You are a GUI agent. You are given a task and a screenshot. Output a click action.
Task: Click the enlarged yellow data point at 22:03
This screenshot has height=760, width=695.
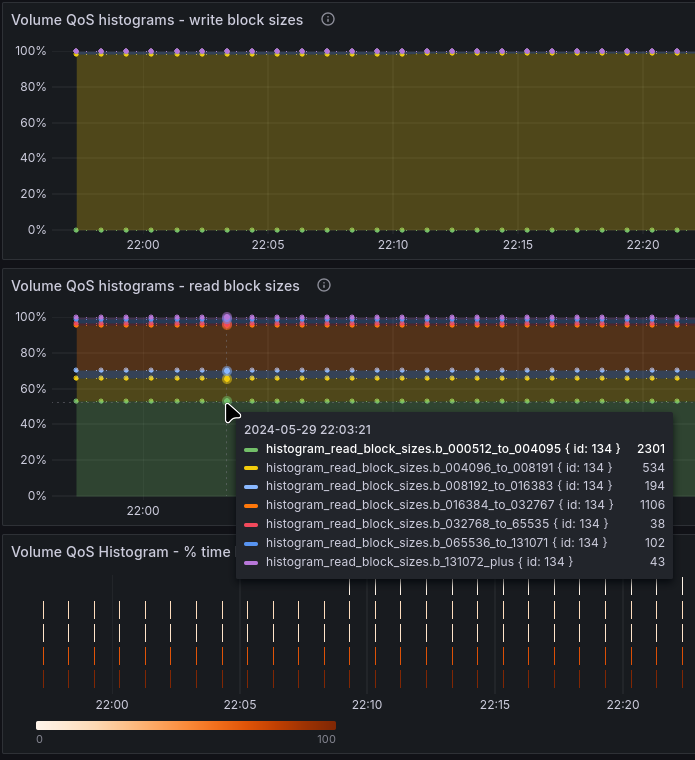pyautogui.click(x=227, y=379)
